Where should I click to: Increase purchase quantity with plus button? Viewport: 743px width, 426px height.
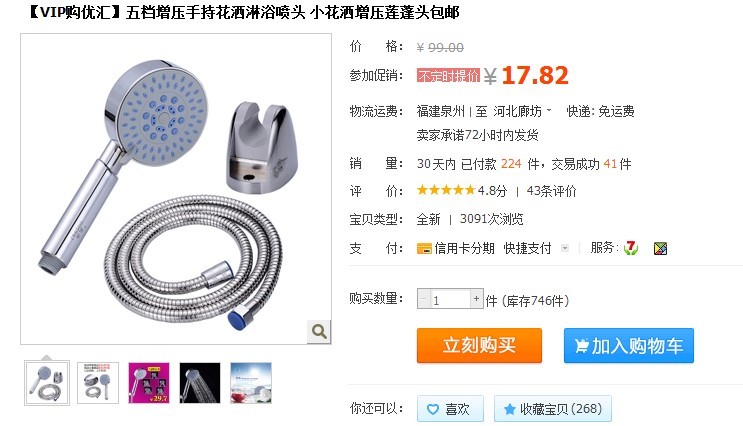point(476,299)
